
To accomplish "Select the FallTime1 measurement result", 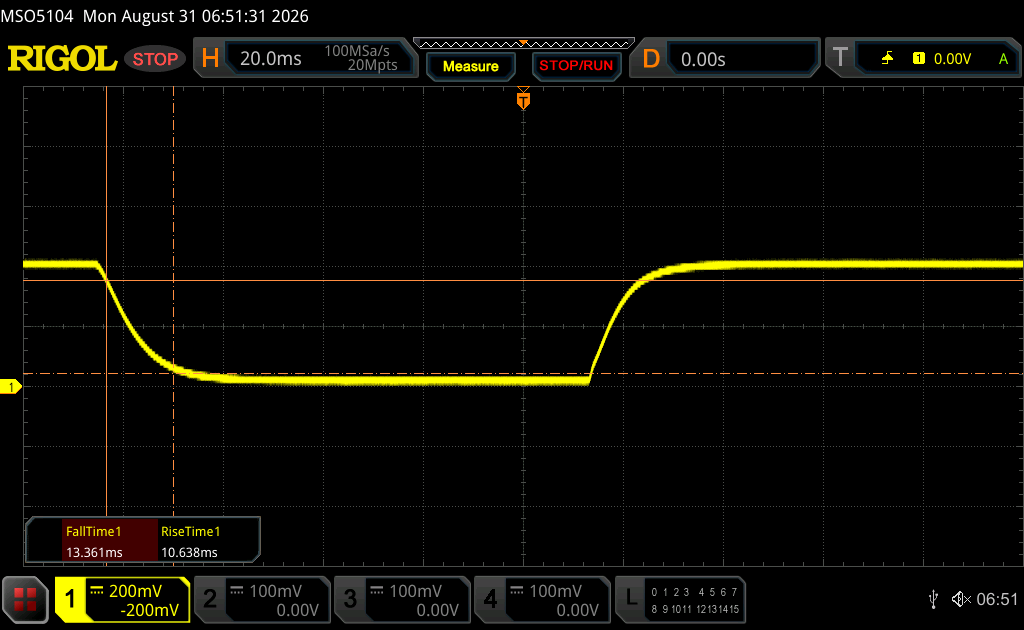I will [x=110, y=541].
